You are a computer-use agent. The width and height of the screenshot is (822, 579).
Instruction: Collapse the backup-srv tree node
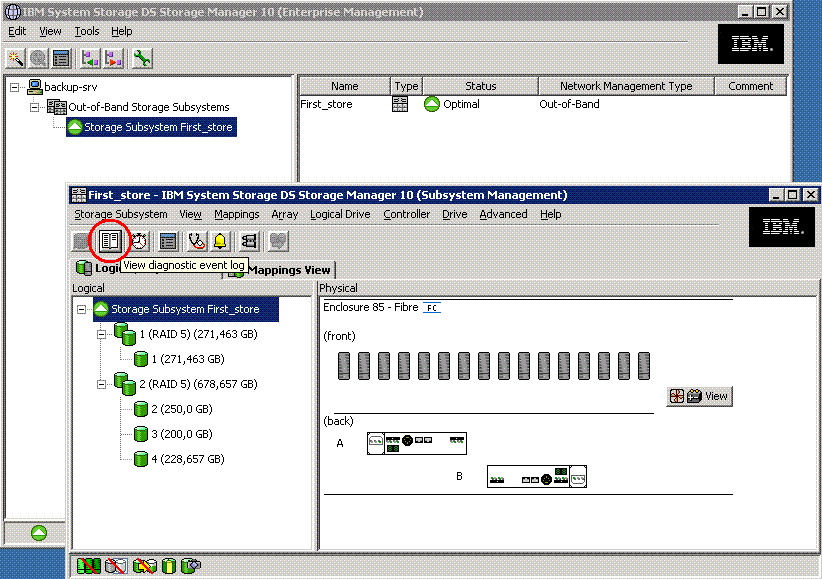[15, 87]
